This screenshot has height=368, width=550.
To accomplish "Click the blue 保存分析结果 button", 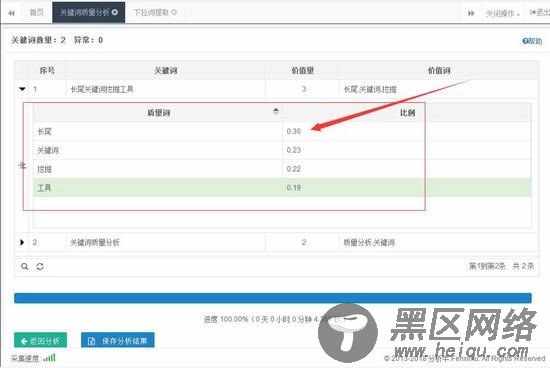I will point(118,340).
